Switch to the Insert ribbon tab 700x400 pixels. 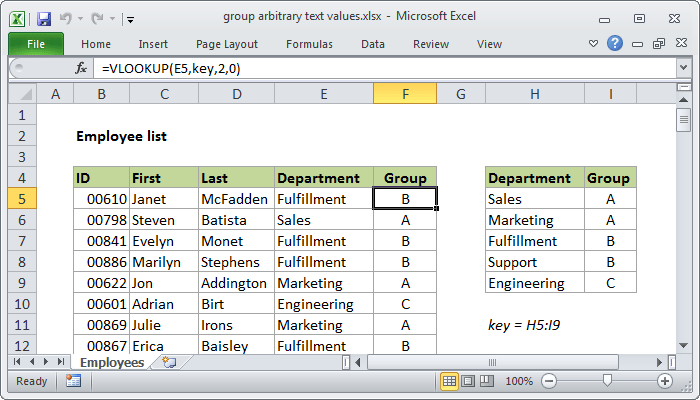[153, 44]
